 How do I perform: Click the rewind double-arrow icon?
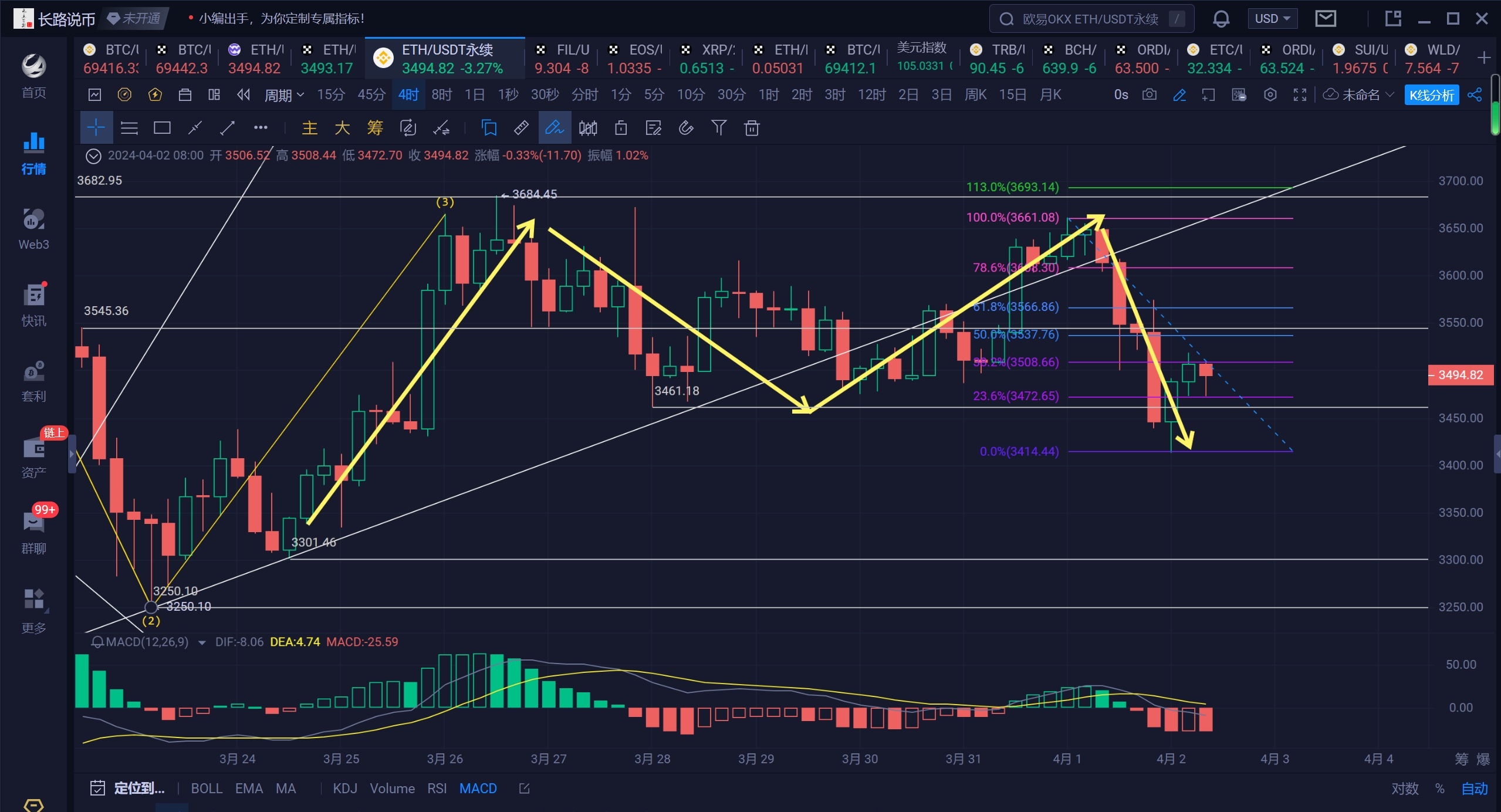point(244,94)
